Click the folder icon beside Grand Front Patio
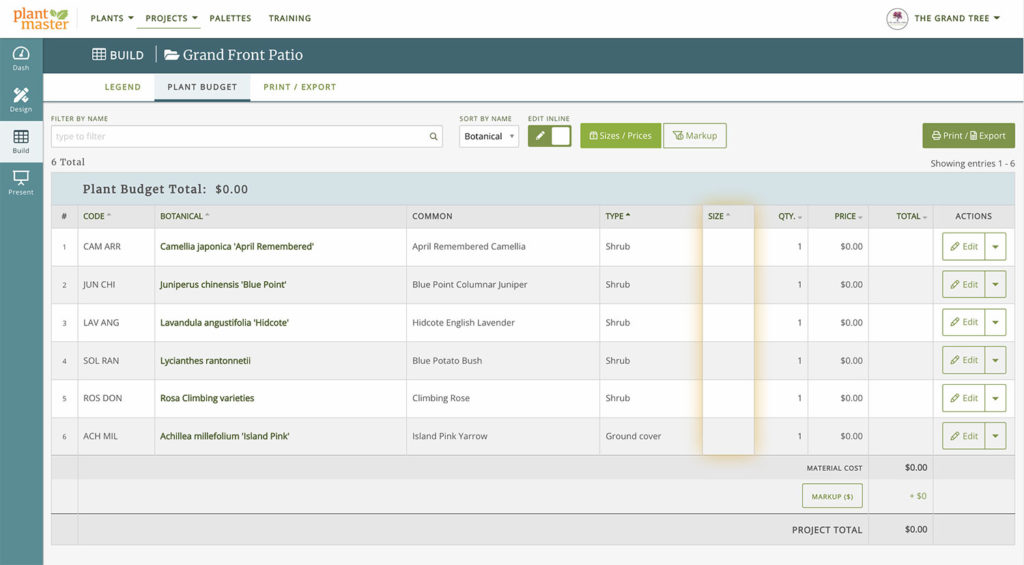This screenshot has width=1024, height=565. point(171,55)
